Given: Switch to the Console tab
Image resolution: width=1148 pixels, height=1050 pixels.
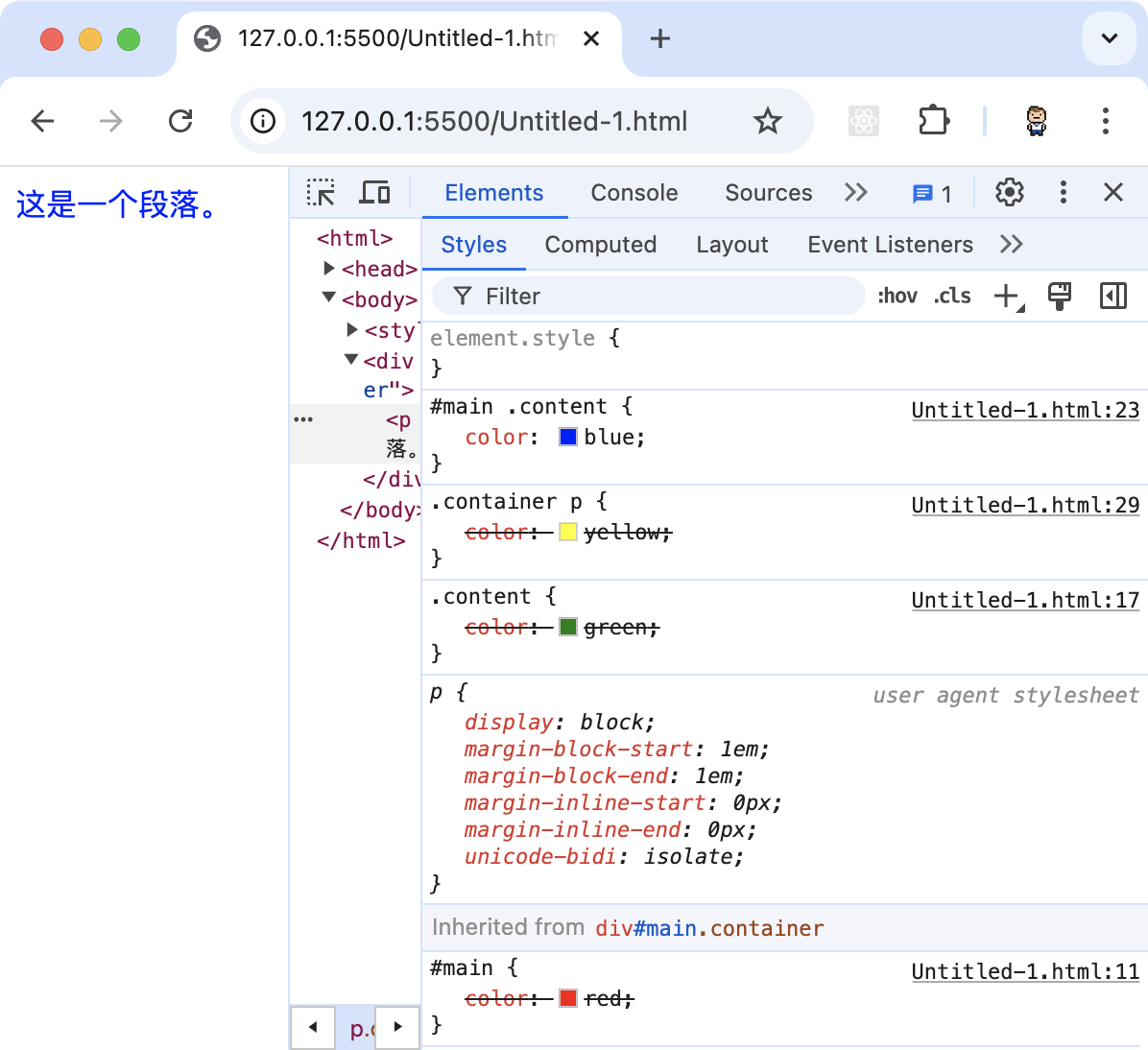Looking at the screenshot, I should pos(634,193).
